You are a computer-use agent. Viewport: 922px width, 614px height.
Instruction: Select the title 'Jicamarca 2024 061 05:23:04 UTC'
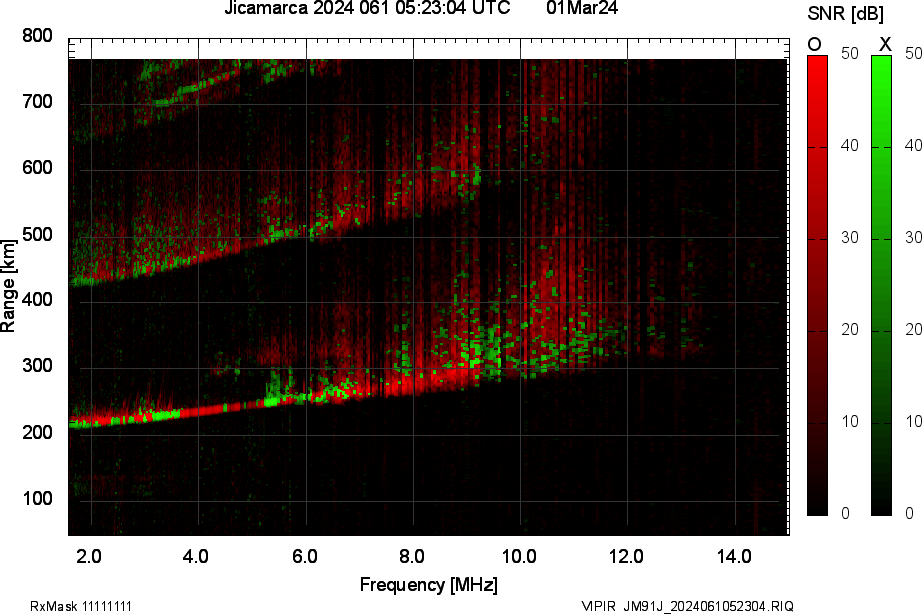[x=368, y=8]
